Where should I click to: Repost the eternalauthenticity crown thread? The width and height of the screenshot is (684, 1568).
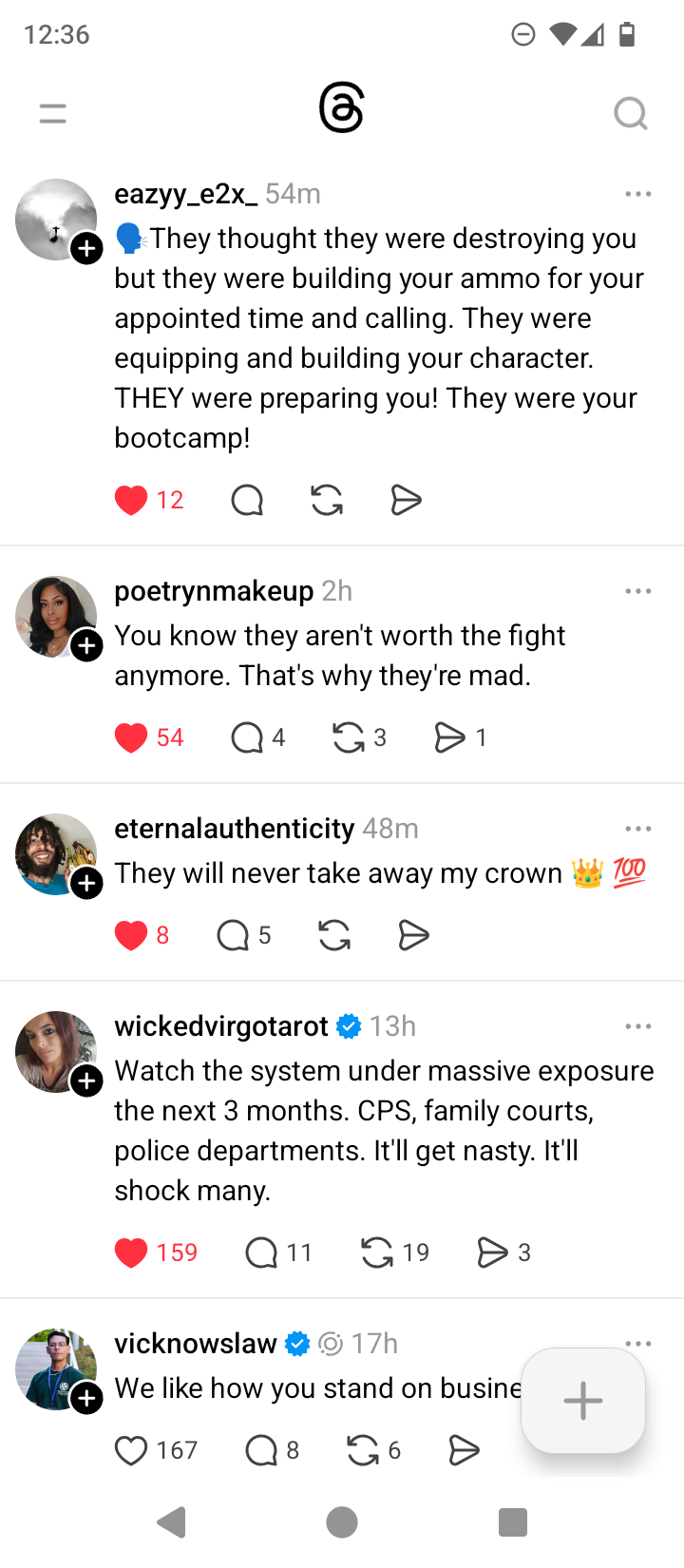tap(334, 936)
